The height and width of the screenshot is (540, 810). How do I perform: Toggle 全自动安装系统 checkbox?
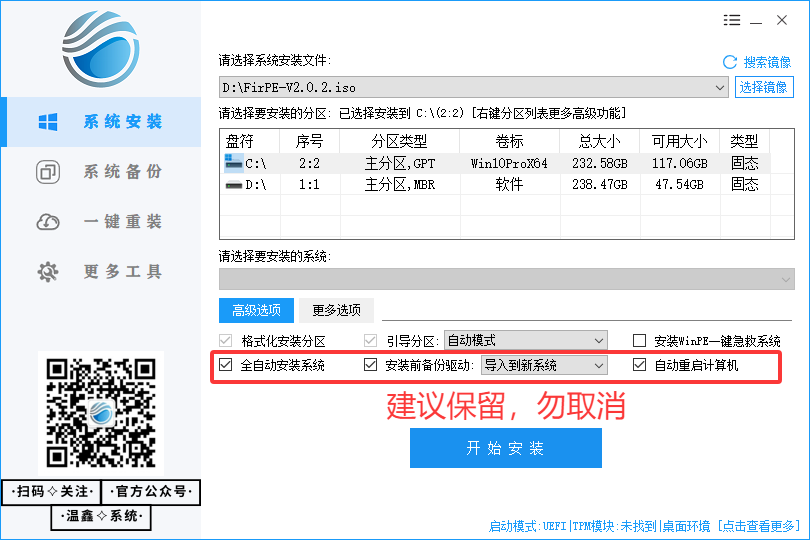(x=225, y=365)
